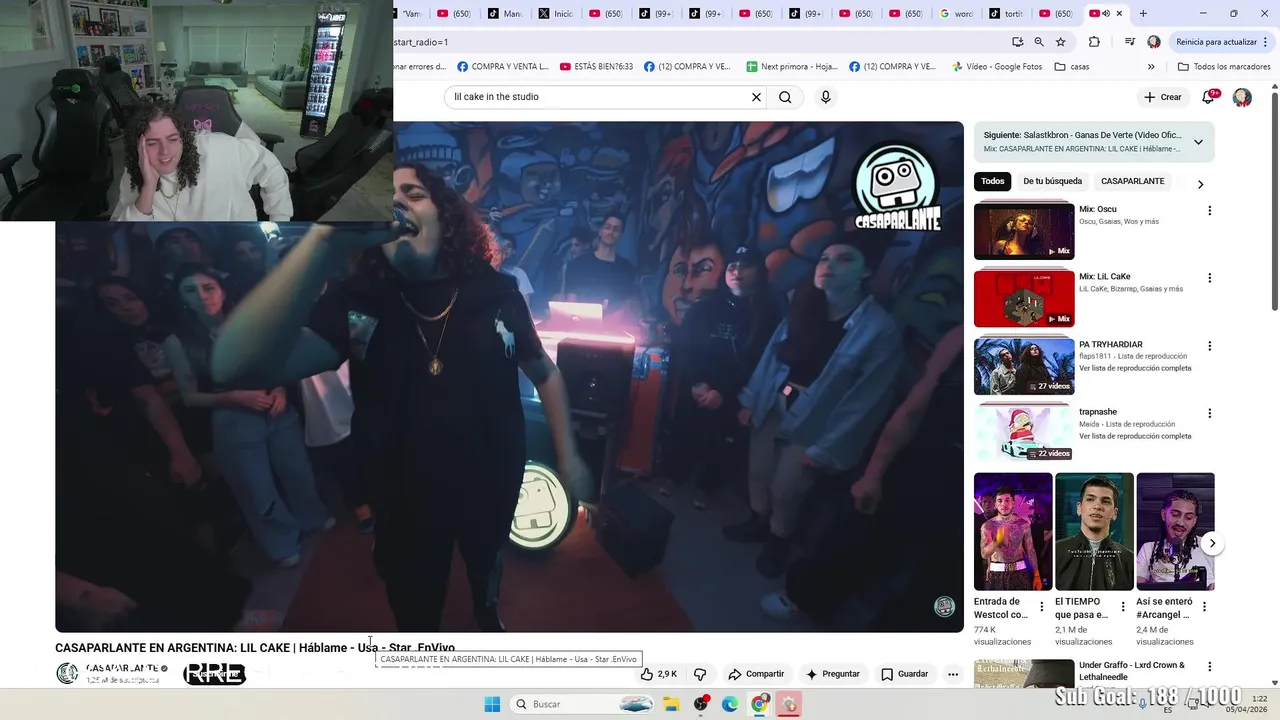Open options for El TIEMPO que pasa short
Viewport: 1280px width, 720px height.
1123,606
